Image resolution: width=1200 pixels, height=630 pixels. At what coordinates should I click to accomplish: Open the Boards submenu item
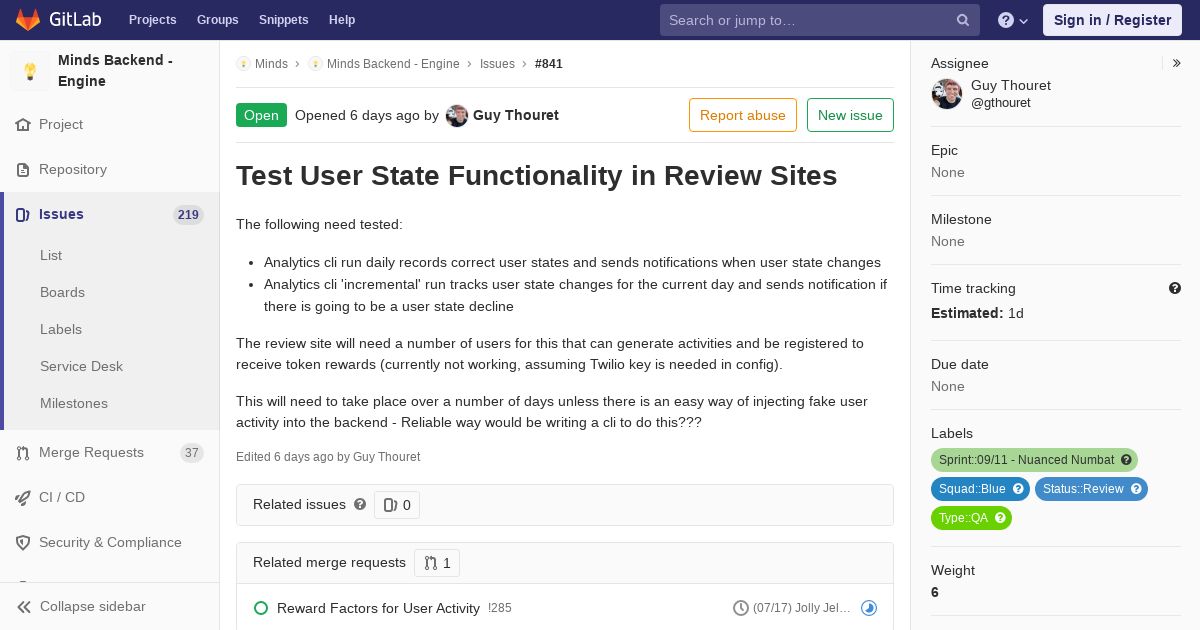pyautogui.click(x=62, y=293)
